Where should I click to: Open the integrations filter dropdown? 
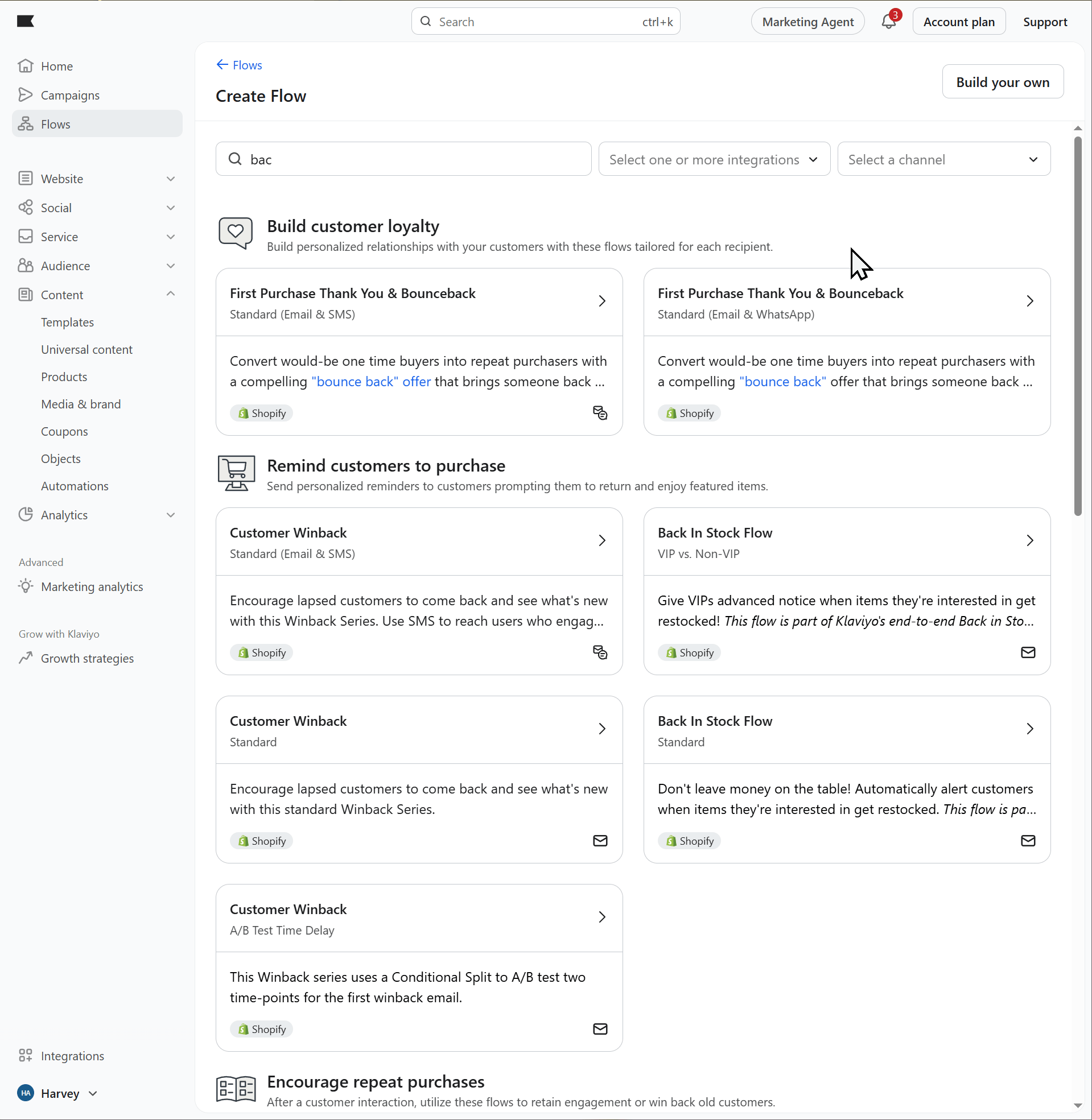click(714, 159)
